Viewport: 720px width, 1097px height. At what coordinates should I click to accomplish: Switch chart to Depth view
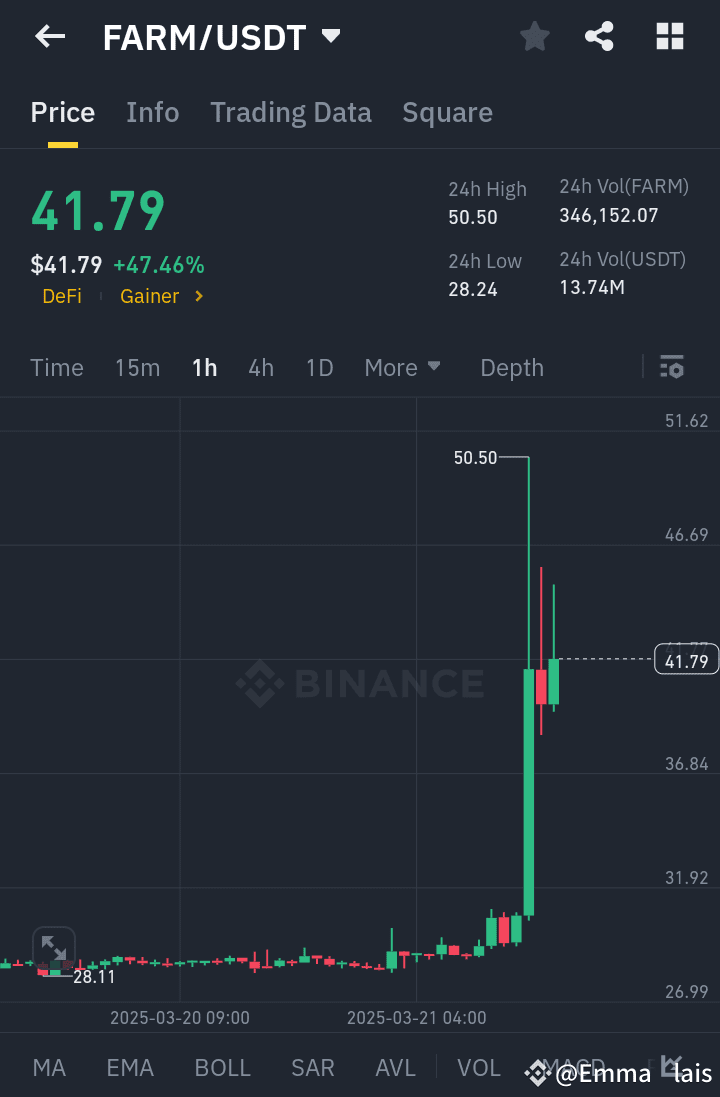click(511, 368)
